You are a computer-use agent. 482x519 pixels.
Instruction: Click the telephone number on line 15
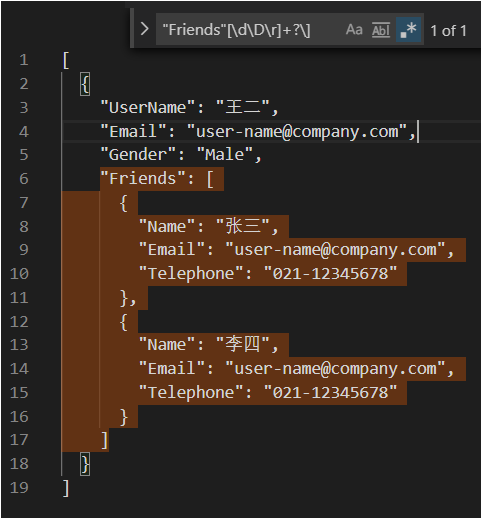point(330,393)
